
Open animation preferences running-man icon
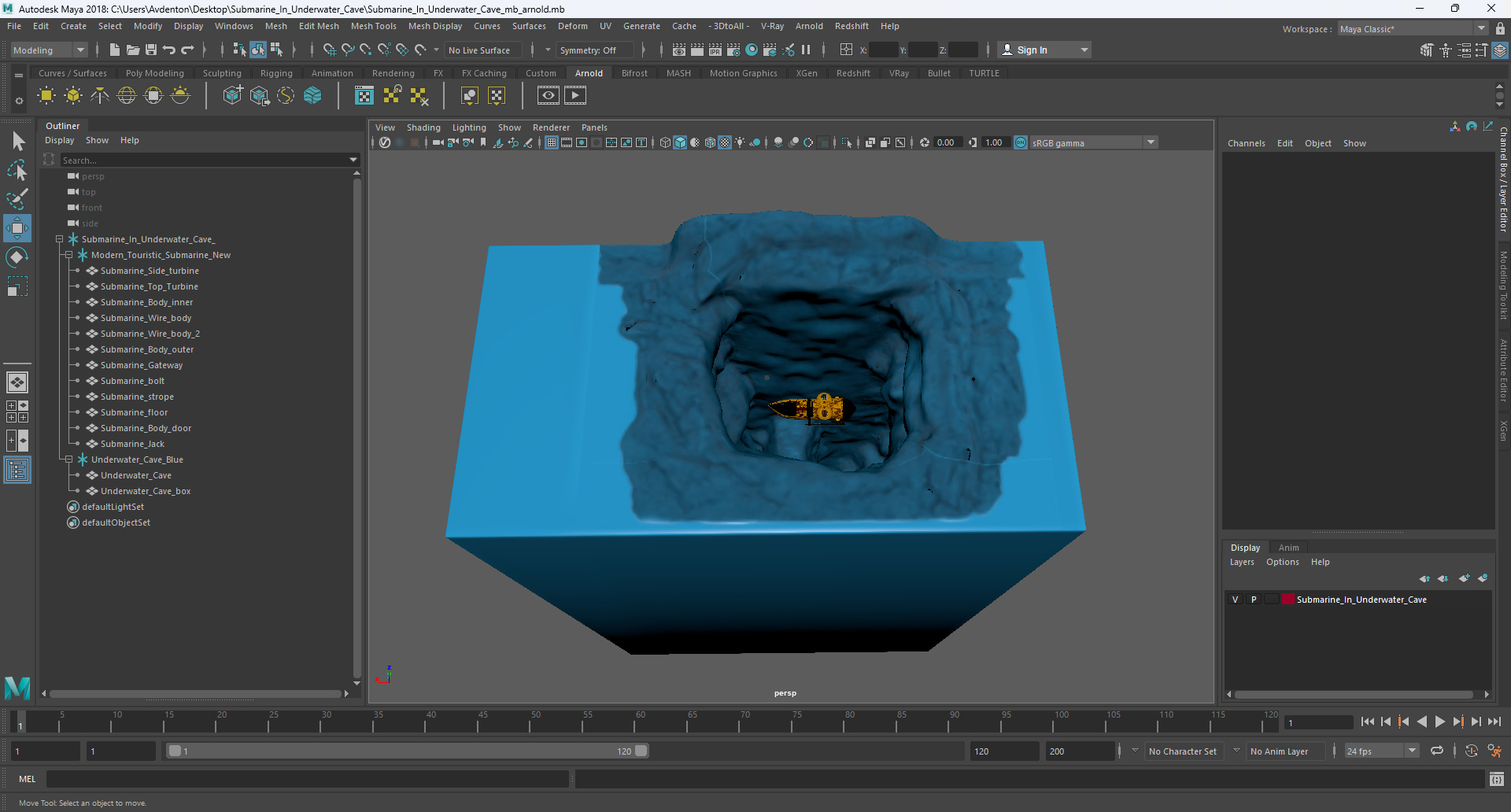1494,751
